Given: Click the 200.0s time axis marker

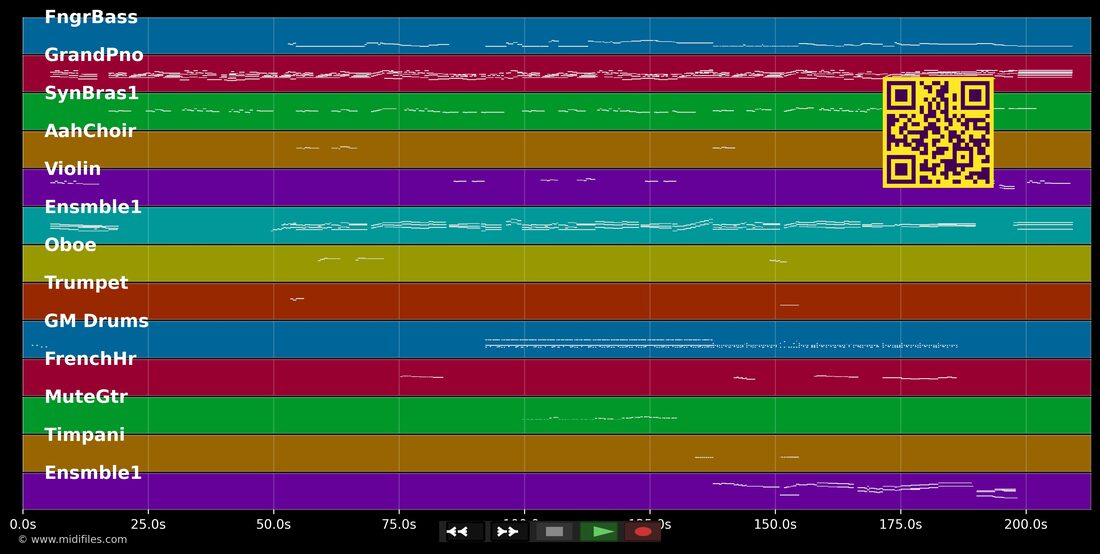Looking at the screenshot, I should coord(1026,525).
